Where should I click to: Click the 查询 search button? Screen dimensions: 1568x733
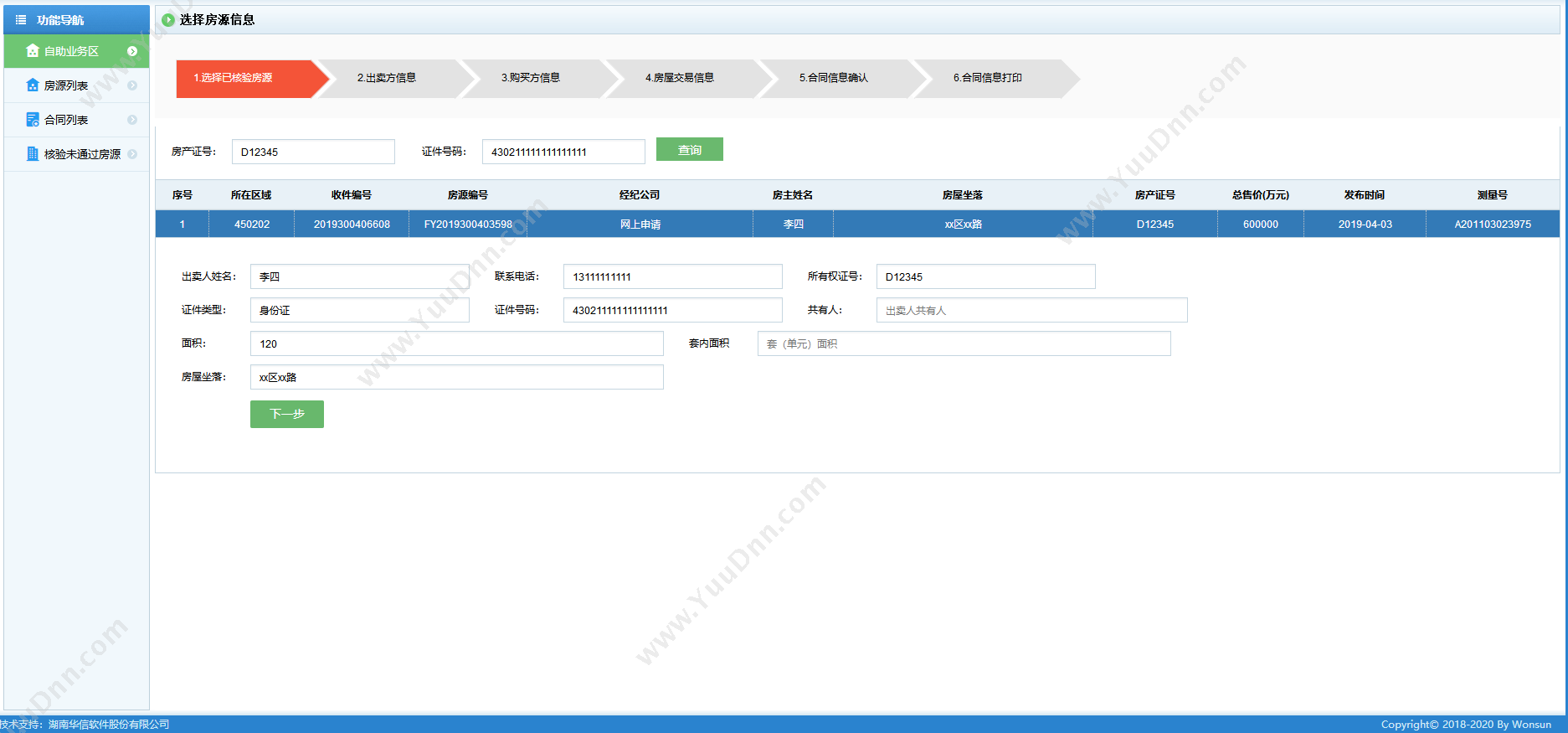click(690, 150)
